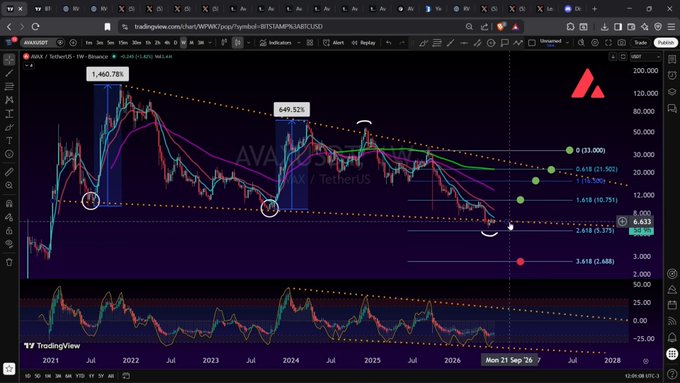Click the undo arrow
The height and width of the screenshot is (383, 680).
pyautogui.click(x=389, y=43)
